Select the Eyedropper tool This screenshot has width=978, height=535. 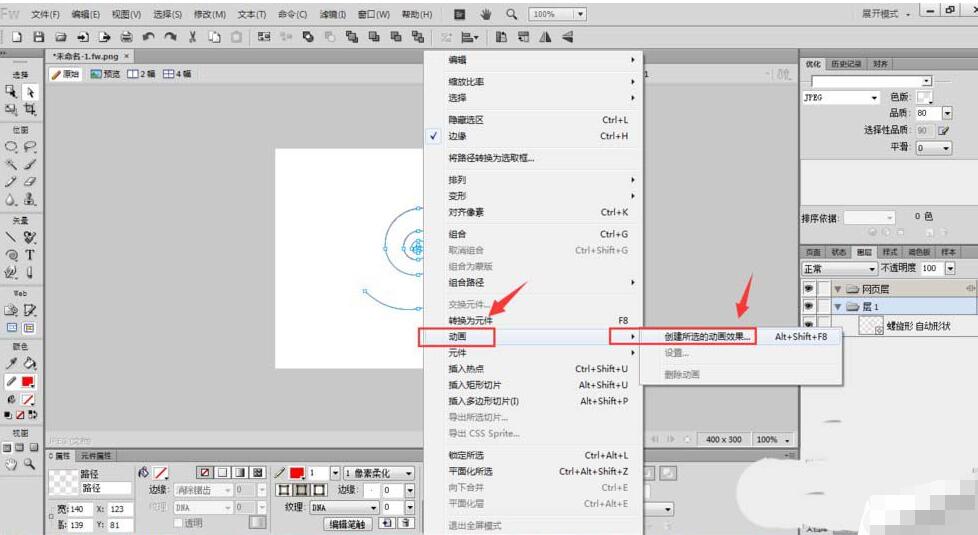[11, 363]
